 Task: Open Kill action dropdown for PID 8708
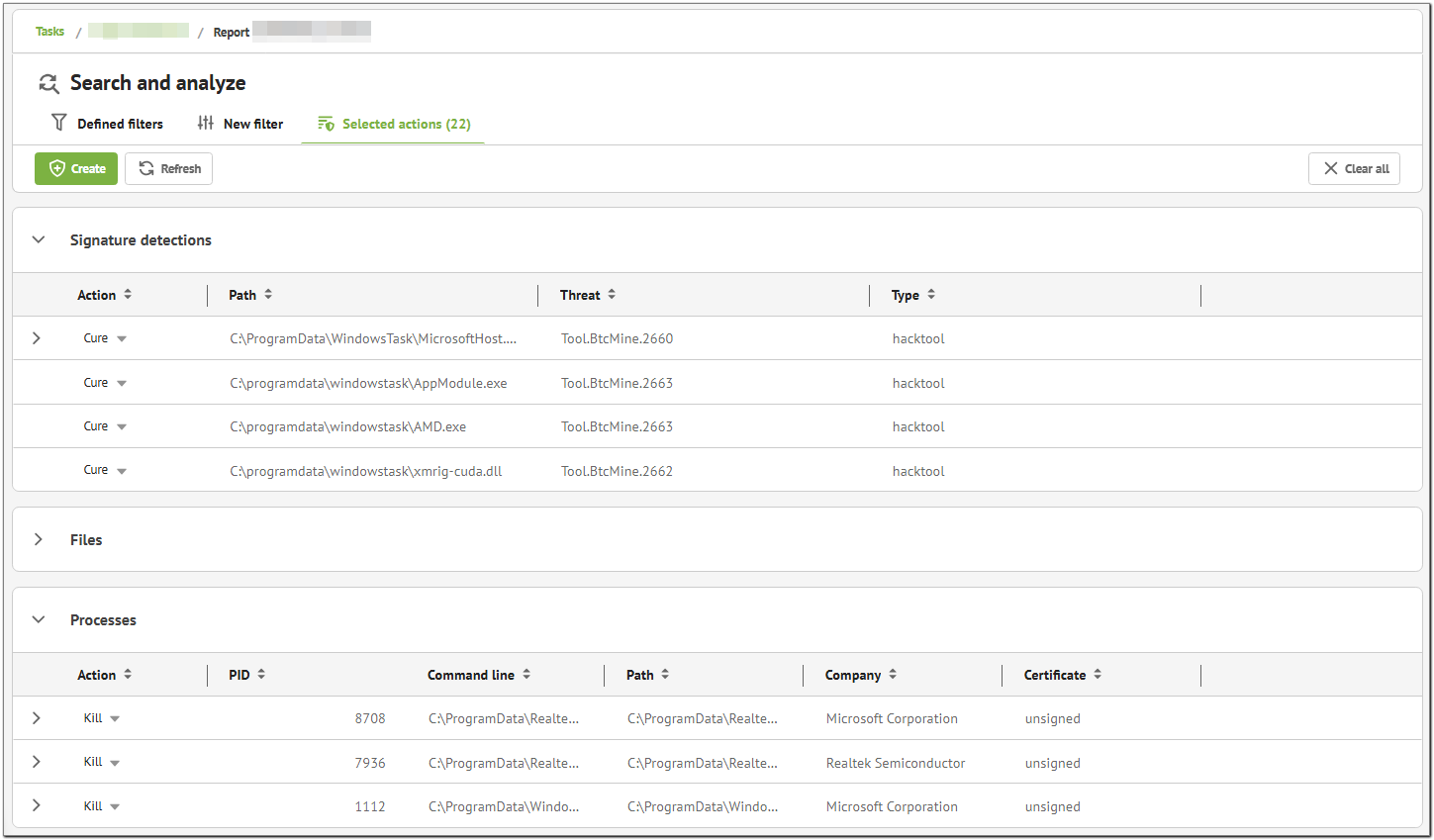pos(115,719)
